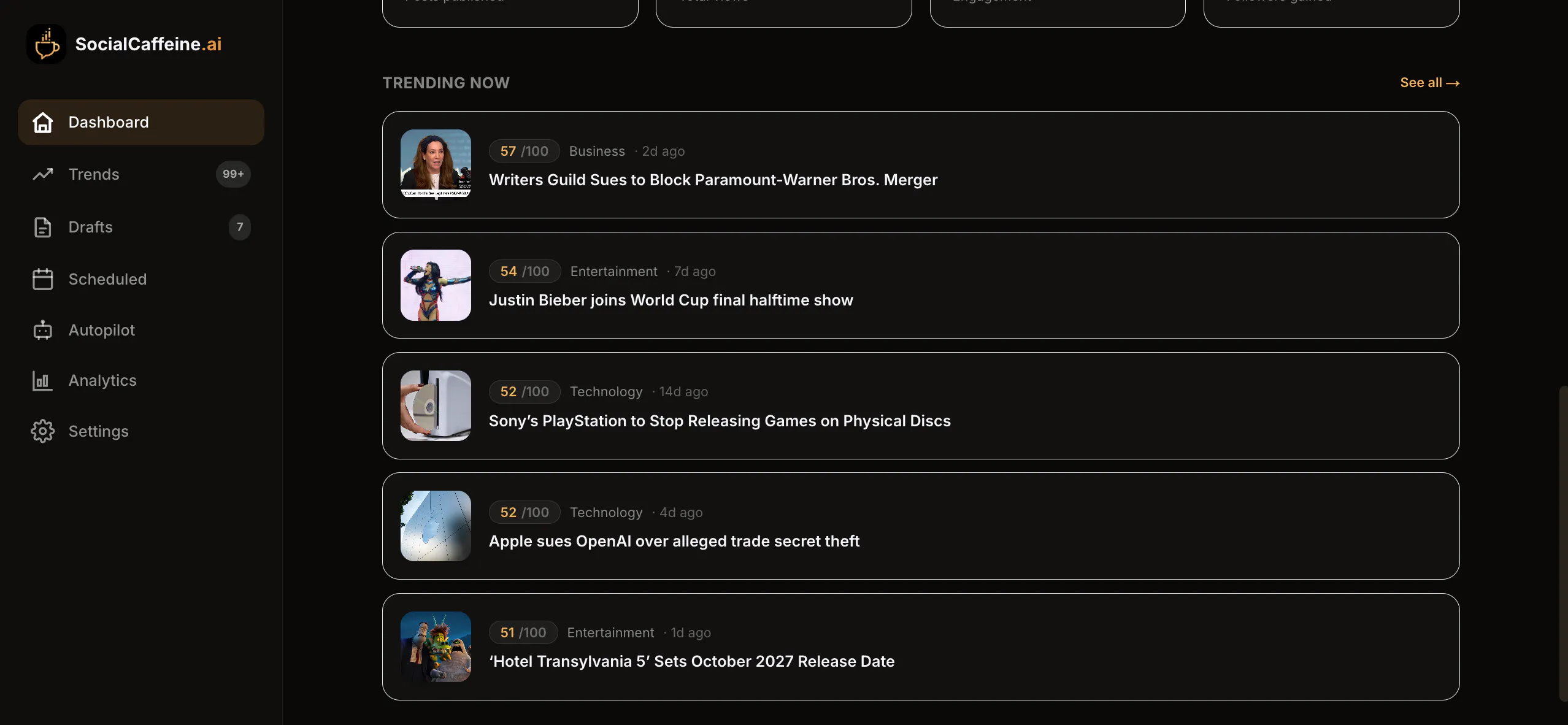
Task: Click the '1d ago' timestamp
Action: click(x=691, y=632)
